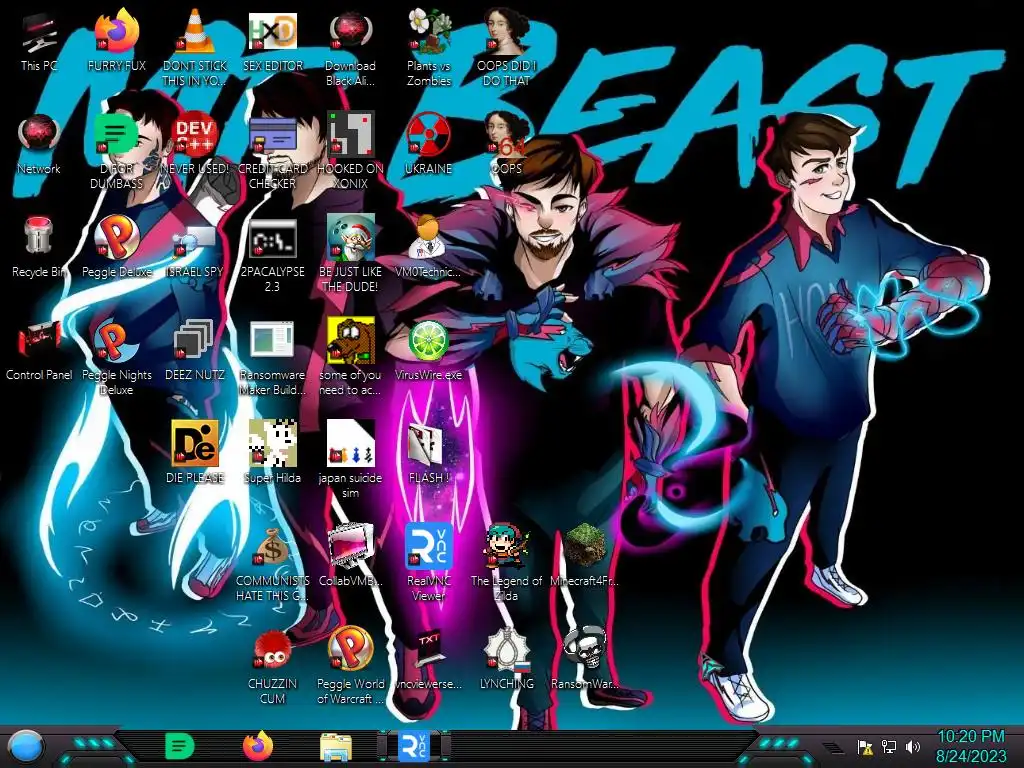
Task: Launch VirusWire.exe lime icon
Action: click(x=428, y=351)
